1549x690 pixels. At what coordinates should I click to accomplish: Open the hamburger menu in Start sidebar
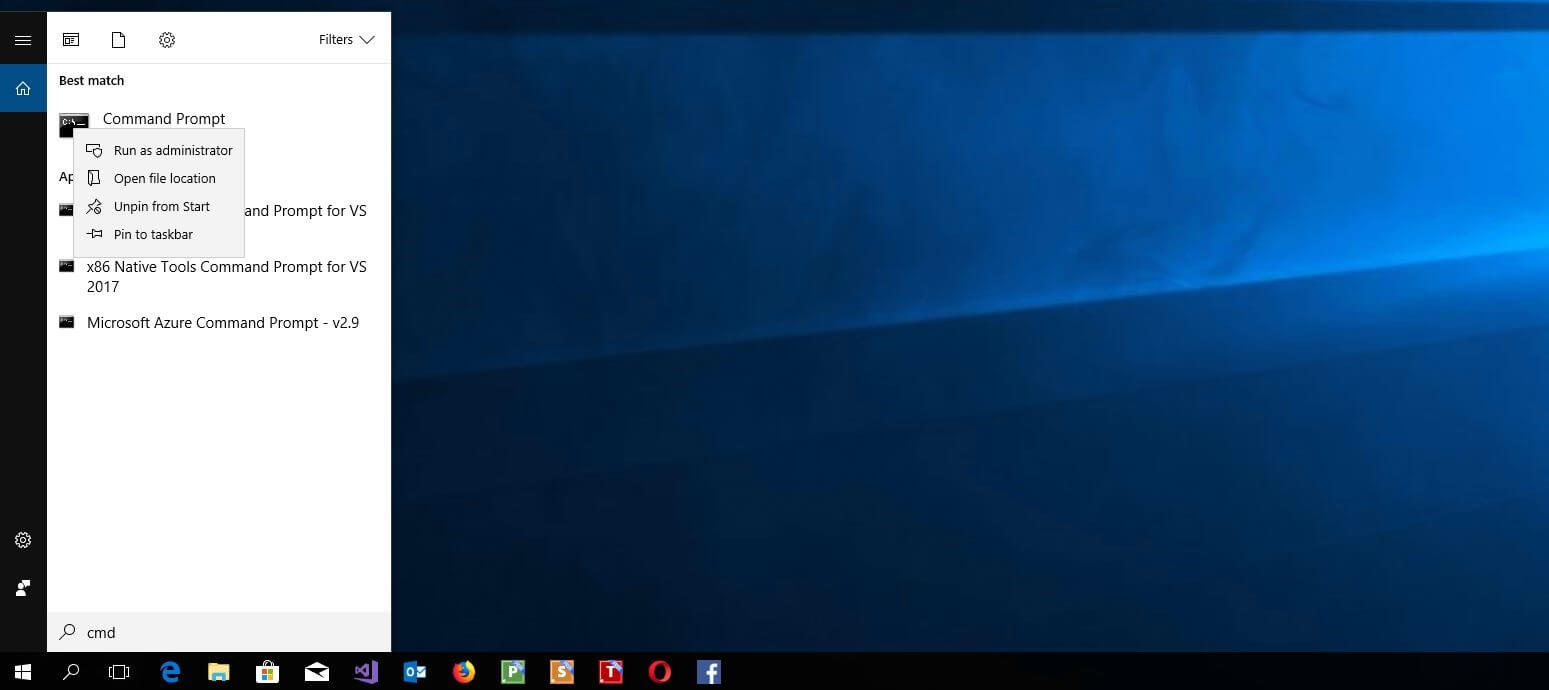pyautogui.click(x=23, y=40)
